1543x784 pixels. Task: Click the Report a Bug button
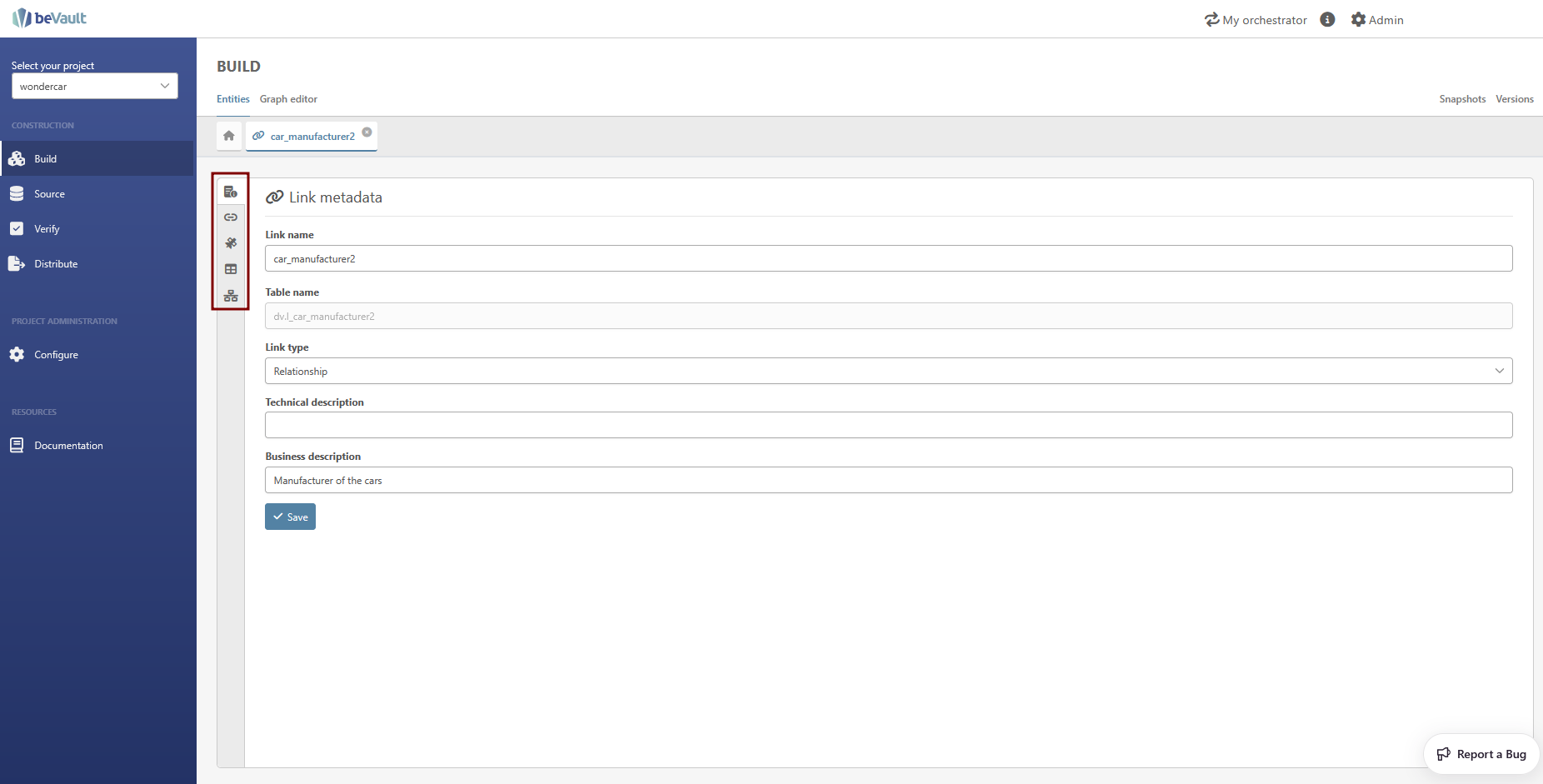pyautogui.click(x=1481, y=754)
